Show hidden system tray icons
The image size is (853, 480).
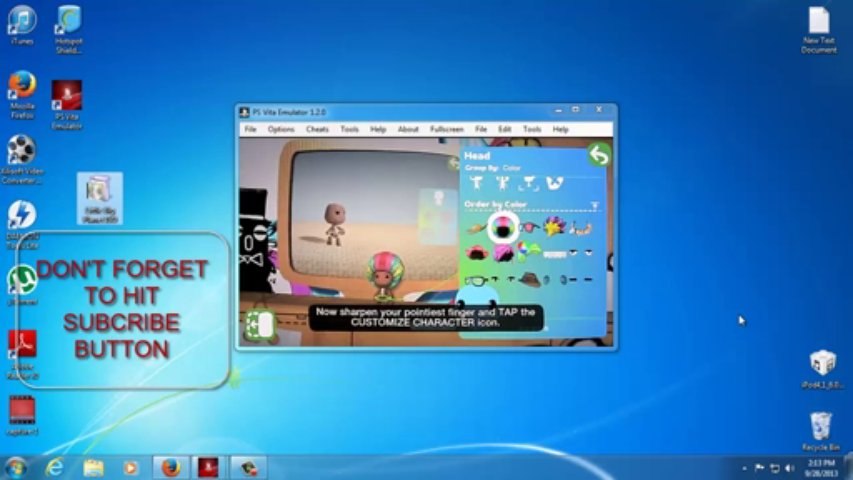[744, 468]
